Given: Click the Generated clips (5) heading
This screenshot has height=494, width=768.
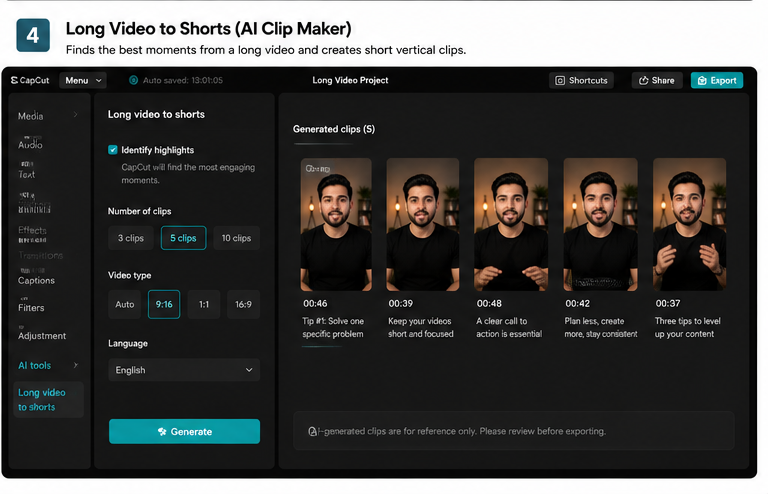Looking at the screenshot, I should click(334, 129).
